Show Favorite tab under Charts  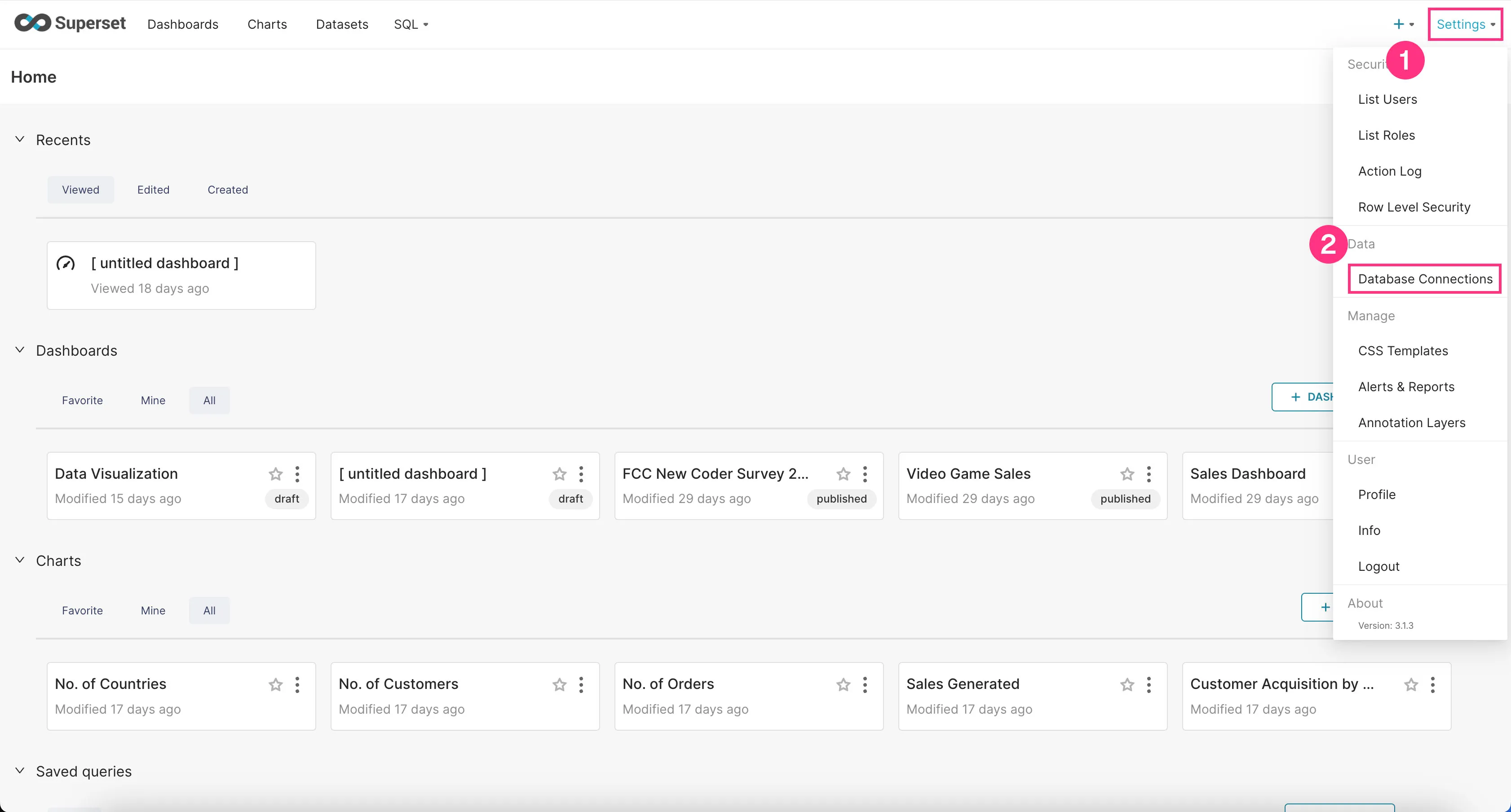[82, 610]
